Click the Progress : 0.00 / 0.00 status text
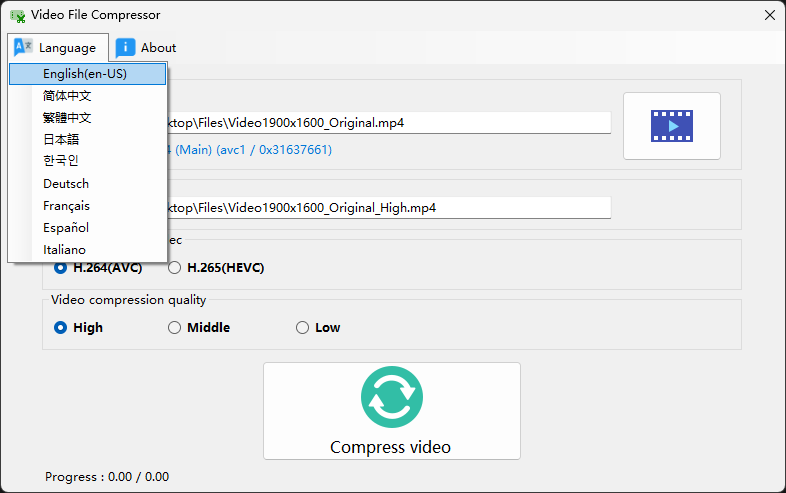 pos(107,476)
